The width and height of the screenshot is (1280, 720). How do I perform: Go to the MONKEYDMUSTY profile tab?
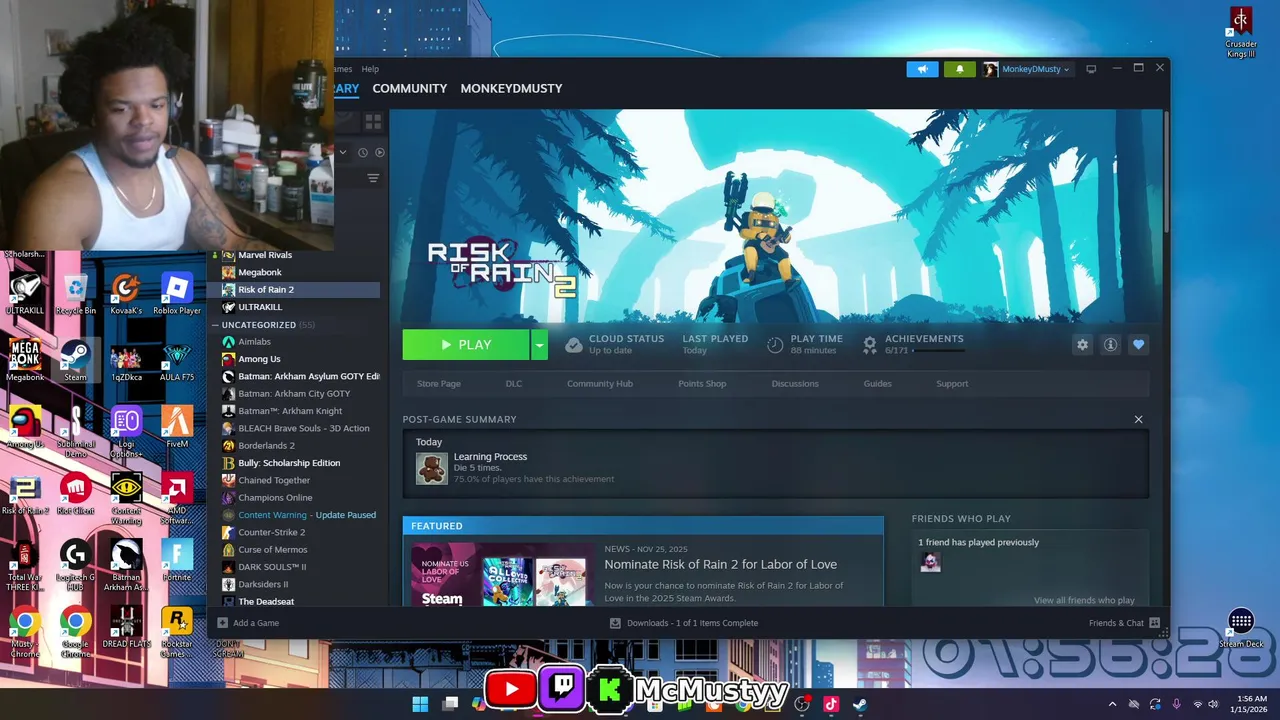pyautogui.click(x=511, y=88)
